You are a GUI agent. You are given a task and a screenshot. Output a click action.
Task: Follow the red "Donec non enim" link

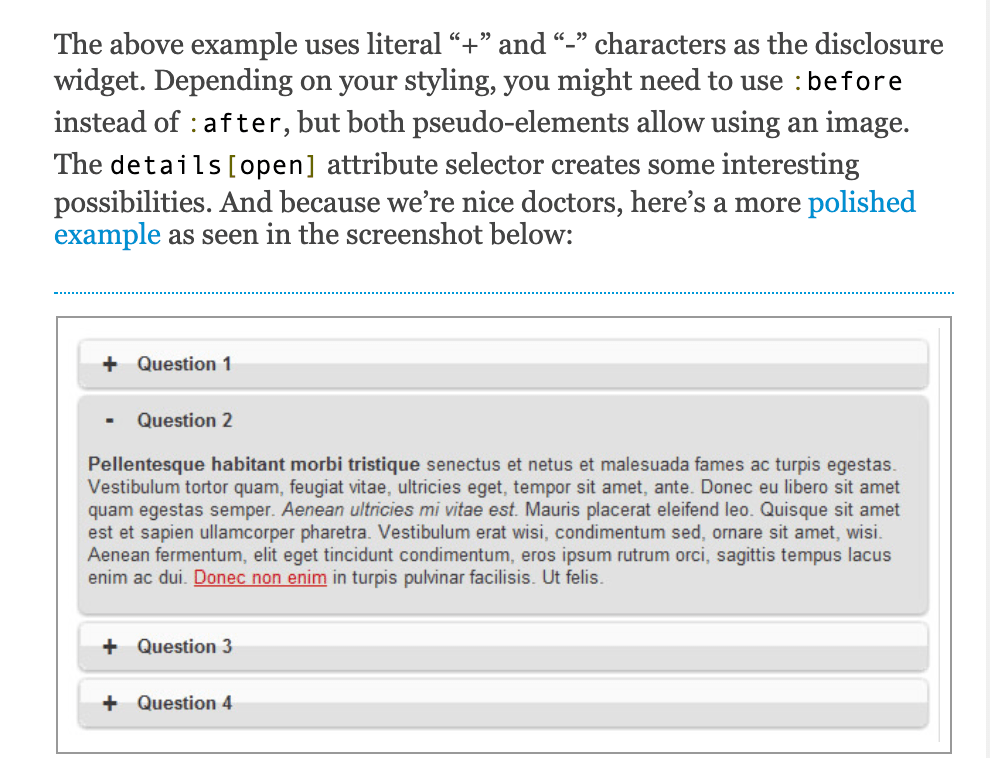tap(260, 577)
